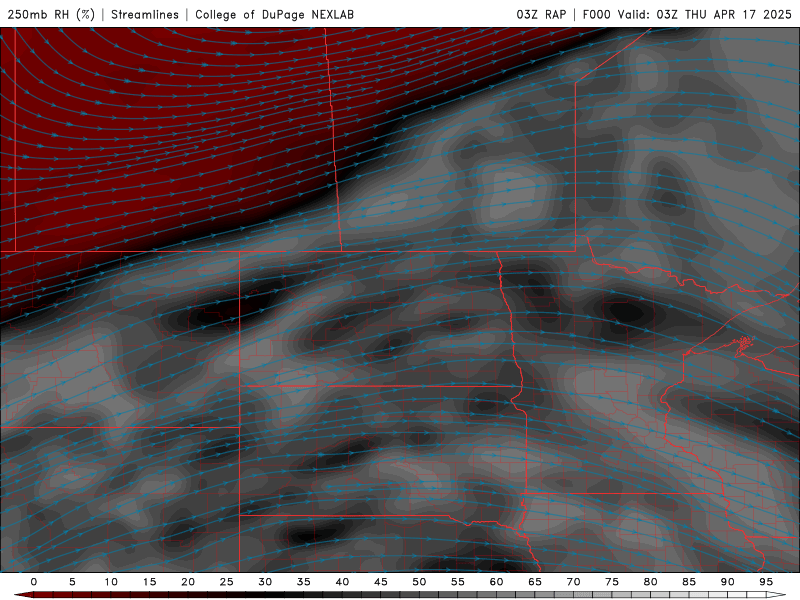Click the 60 label on humidity scale
This screenshot has width=800, height=600.
pyautogui.click(x=496, y=582)
